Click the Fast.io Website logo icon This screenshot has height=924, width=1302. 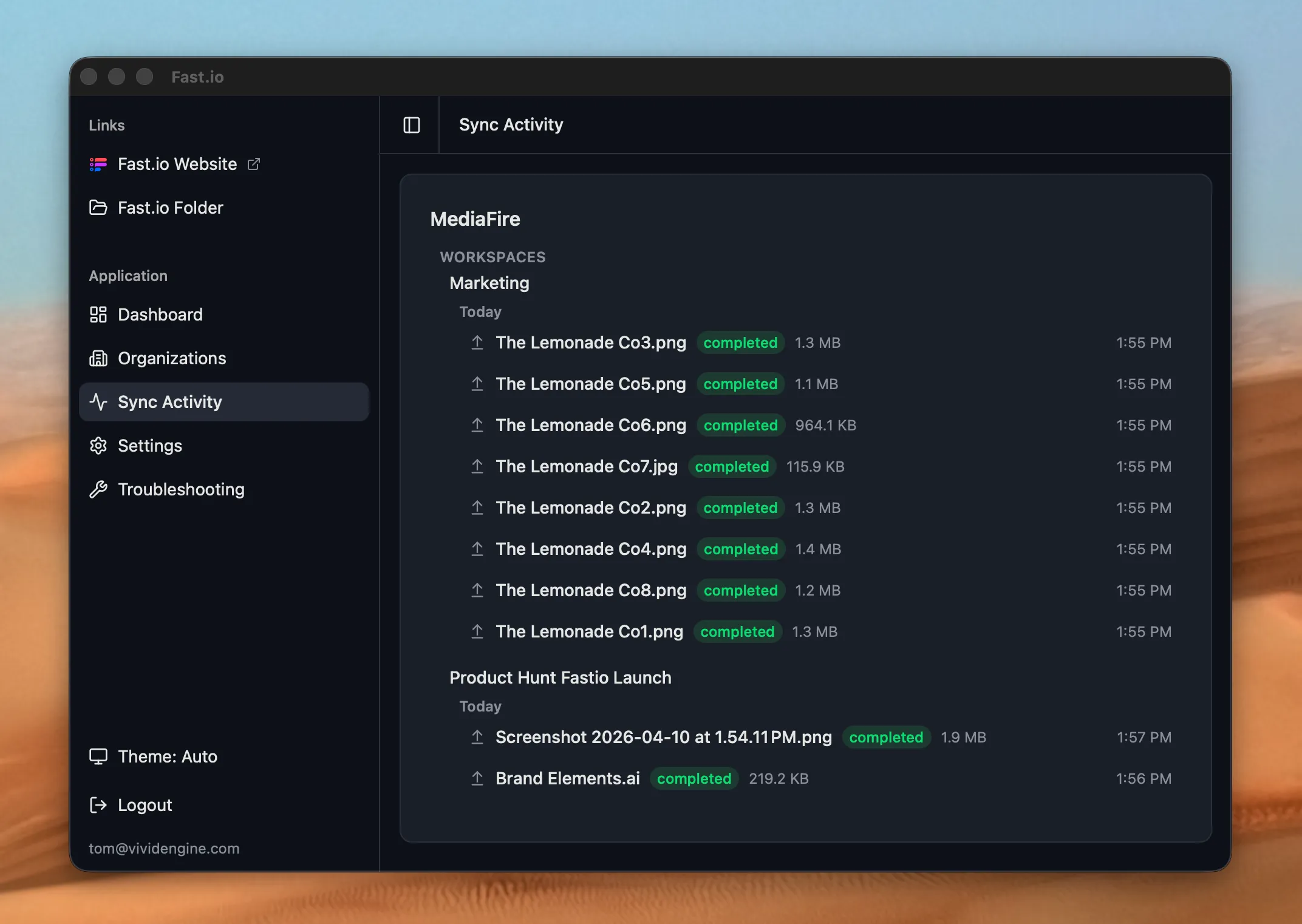point(99,164)
